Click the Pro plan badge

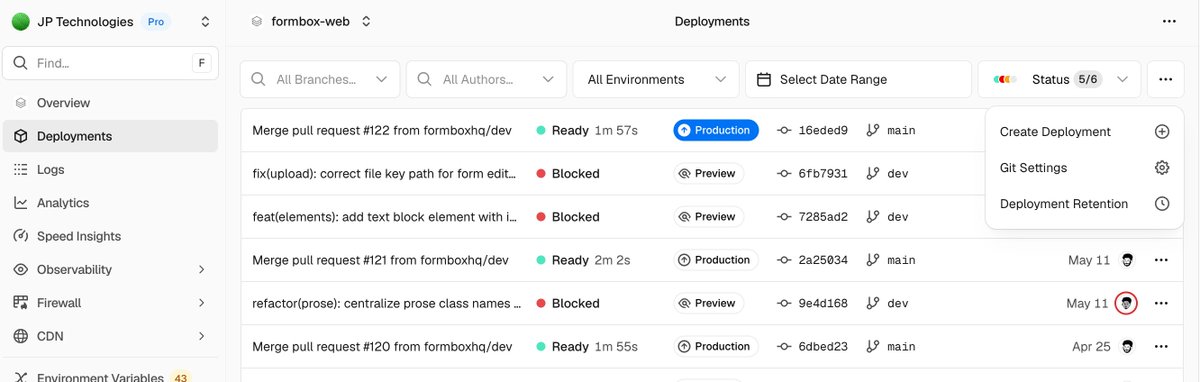[x=155, y=21]
